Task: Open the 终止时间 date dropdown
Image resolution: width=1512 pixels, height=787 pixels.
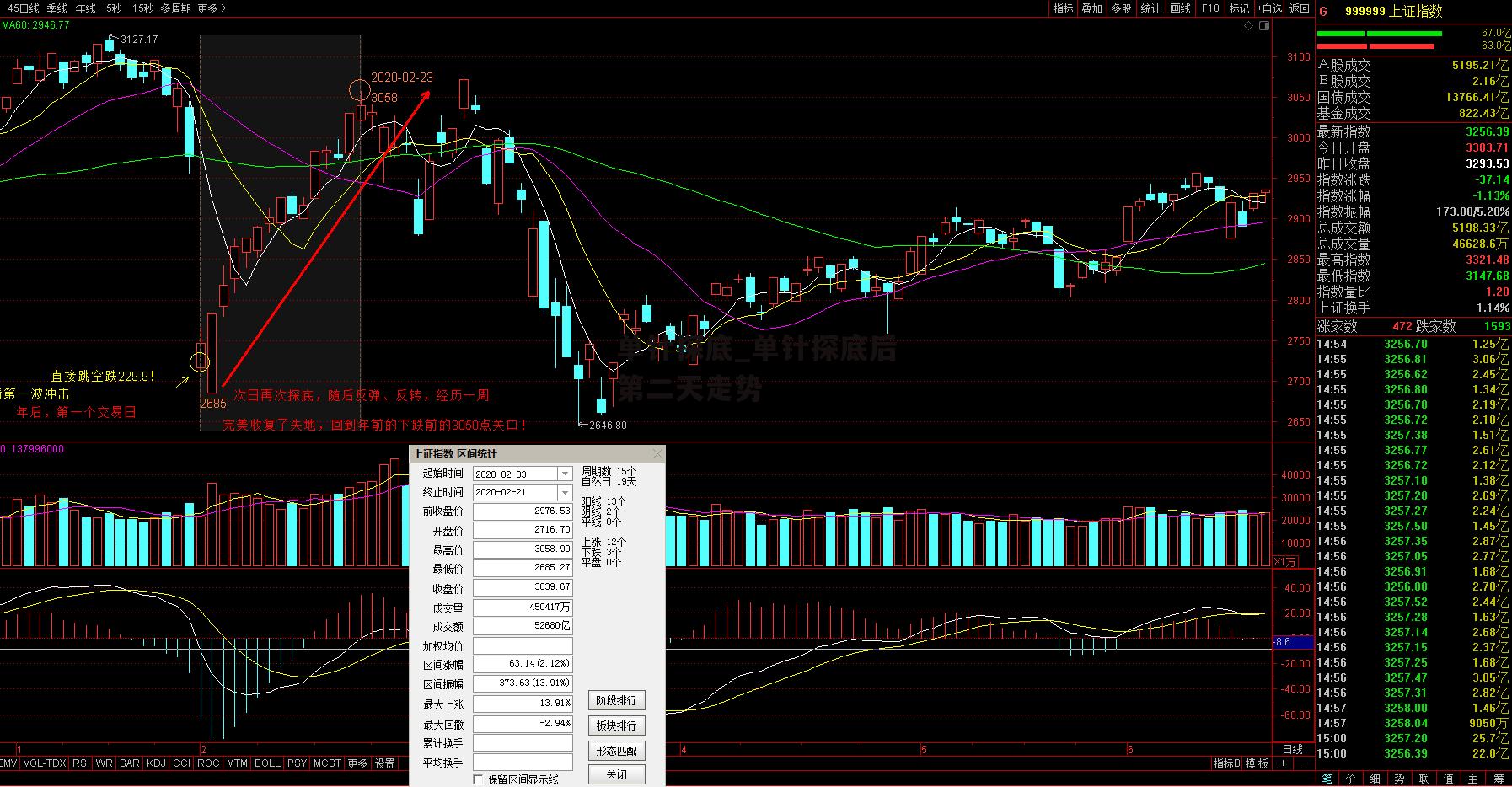Action: coord(566,493)
